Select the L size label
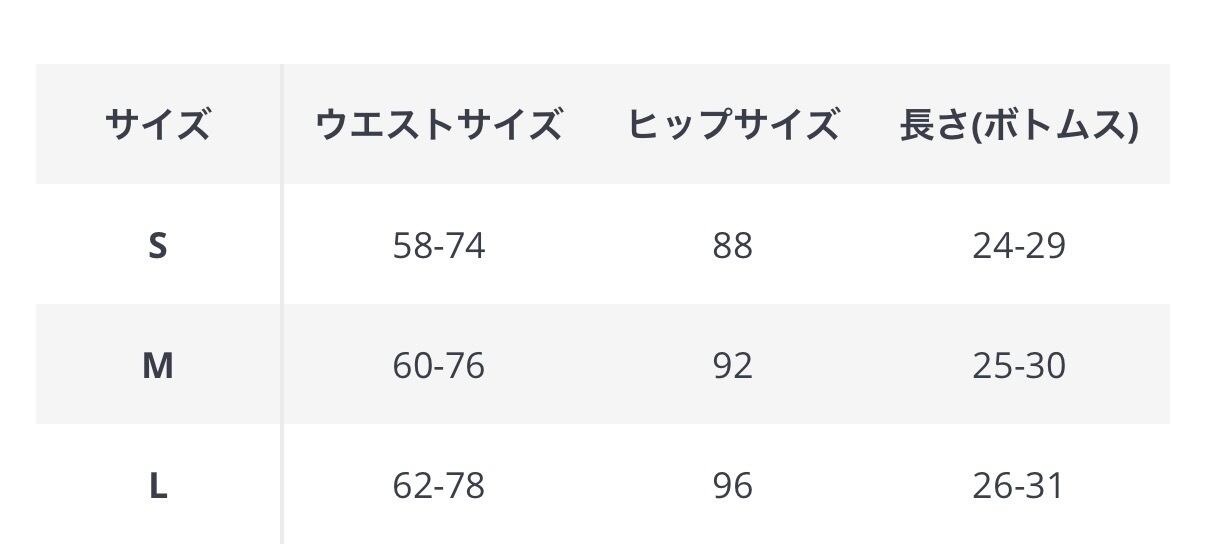 (158, 487)
